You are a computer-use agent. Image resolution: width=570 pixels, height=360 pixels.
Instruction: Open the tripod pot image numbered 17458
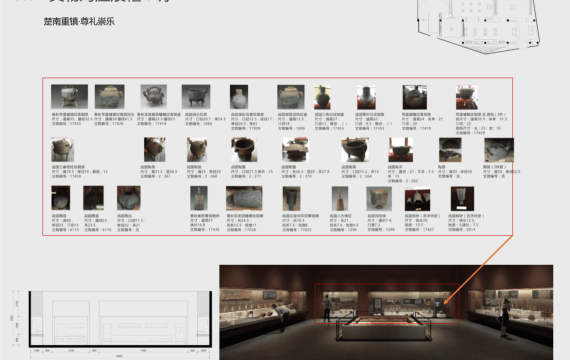(x=63, y=149)
